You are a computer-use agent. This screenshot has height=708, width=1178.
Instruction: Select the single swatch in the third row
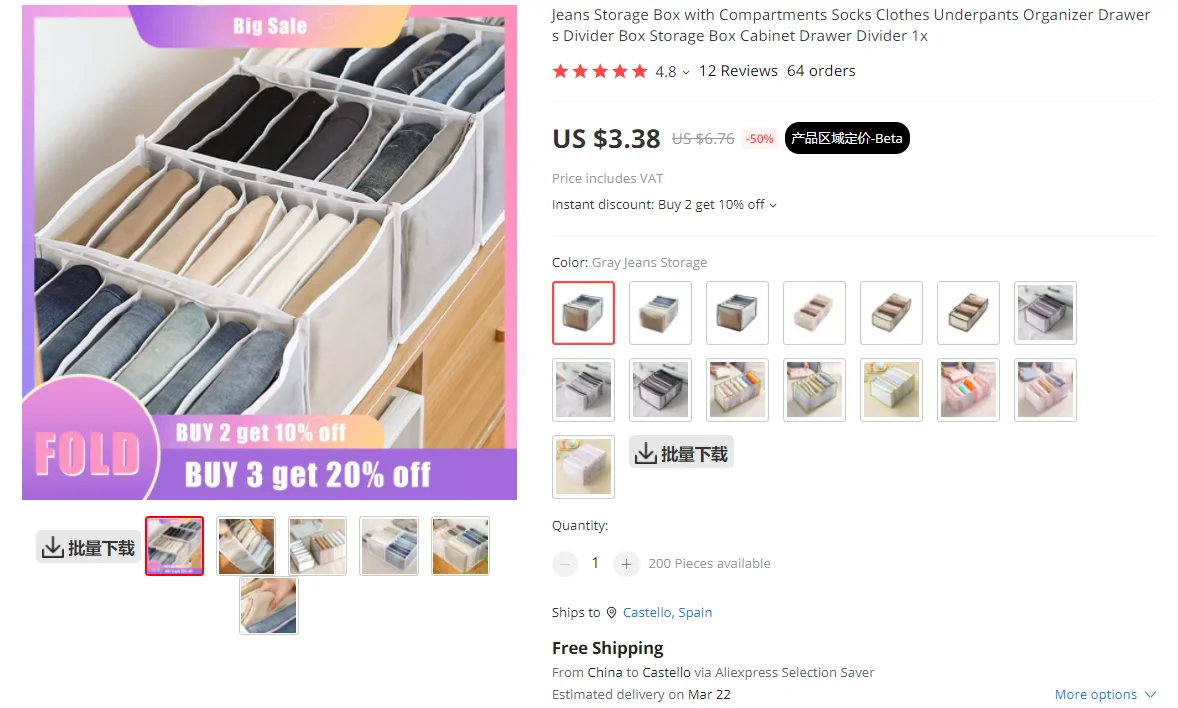pyautogui.click(x=584, y=467)
